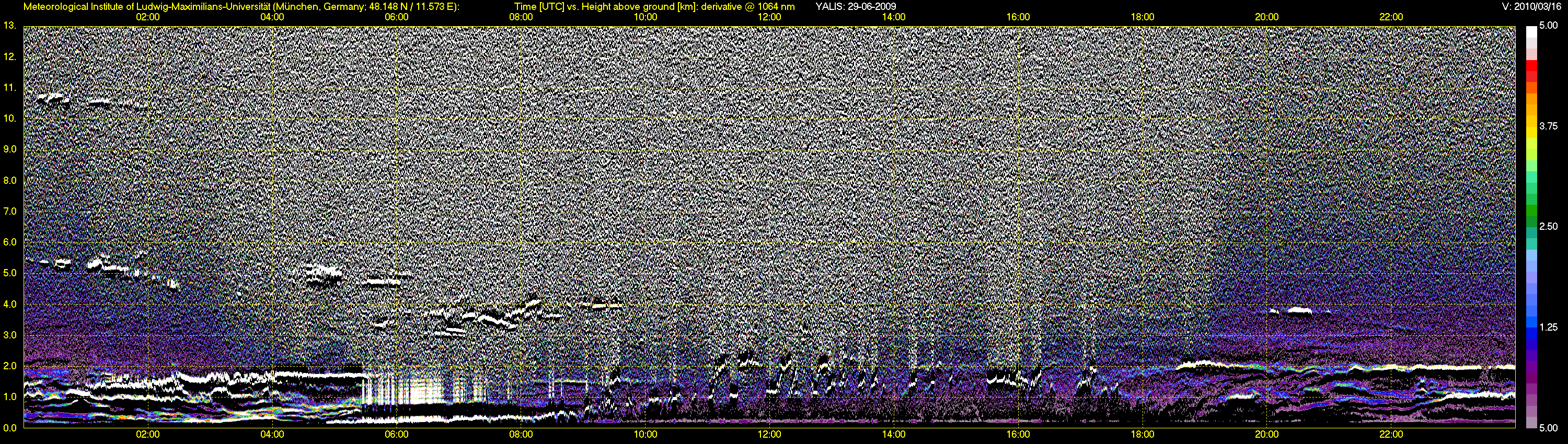Click the '1.0' height axis label
This screenshot has height=444, width=1568.
pos(9,396)
